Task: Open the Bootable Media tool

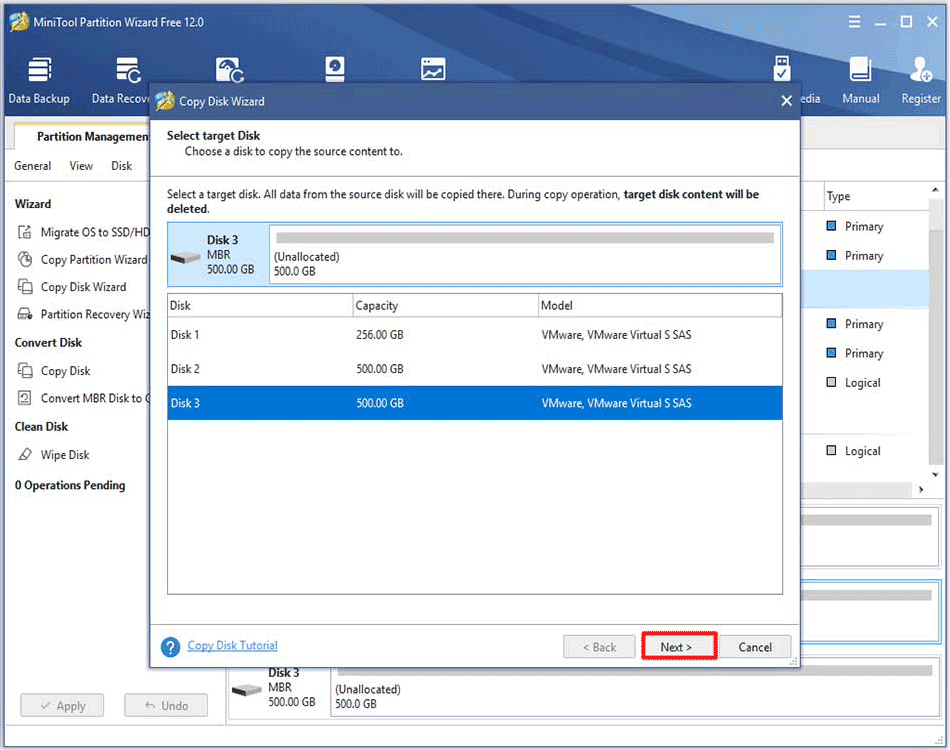Action: pos(782,68)
